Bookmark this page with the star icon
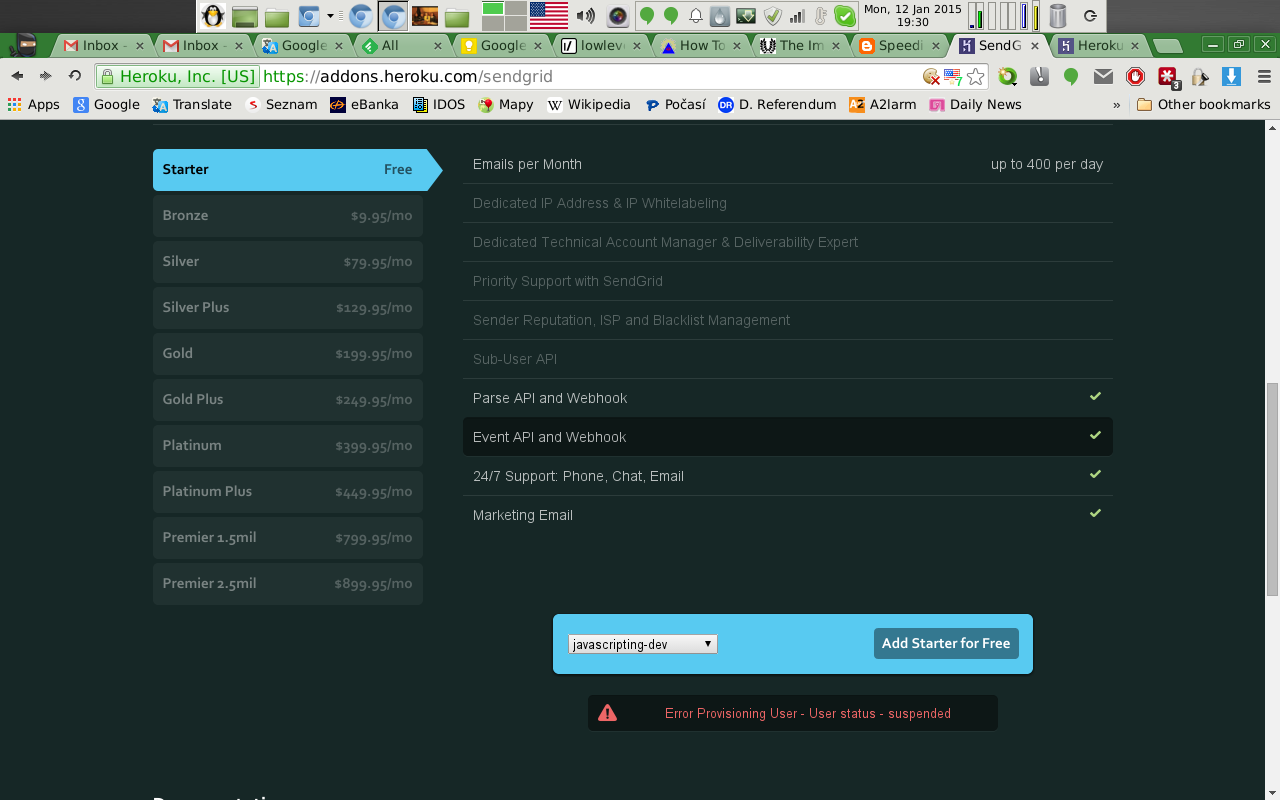The height and width of the screenshot is (800, 1280). coord(975,76)
